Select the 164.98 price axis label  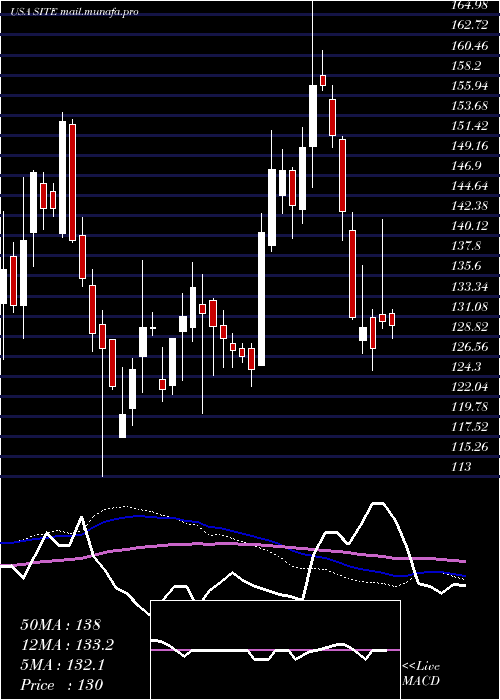tap(471, 6)
